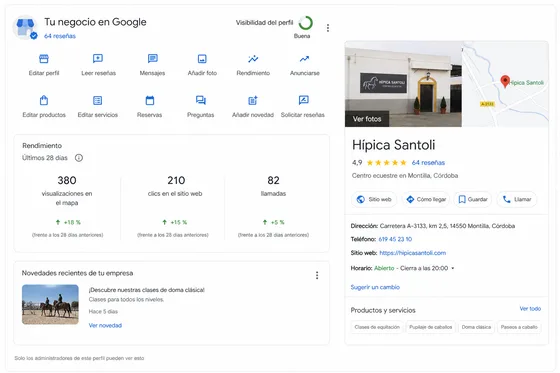Viewport: 560px width, 373px height.
Task: Click the map thumbnail of Hípica Santoli
Action: coord(505,84)
